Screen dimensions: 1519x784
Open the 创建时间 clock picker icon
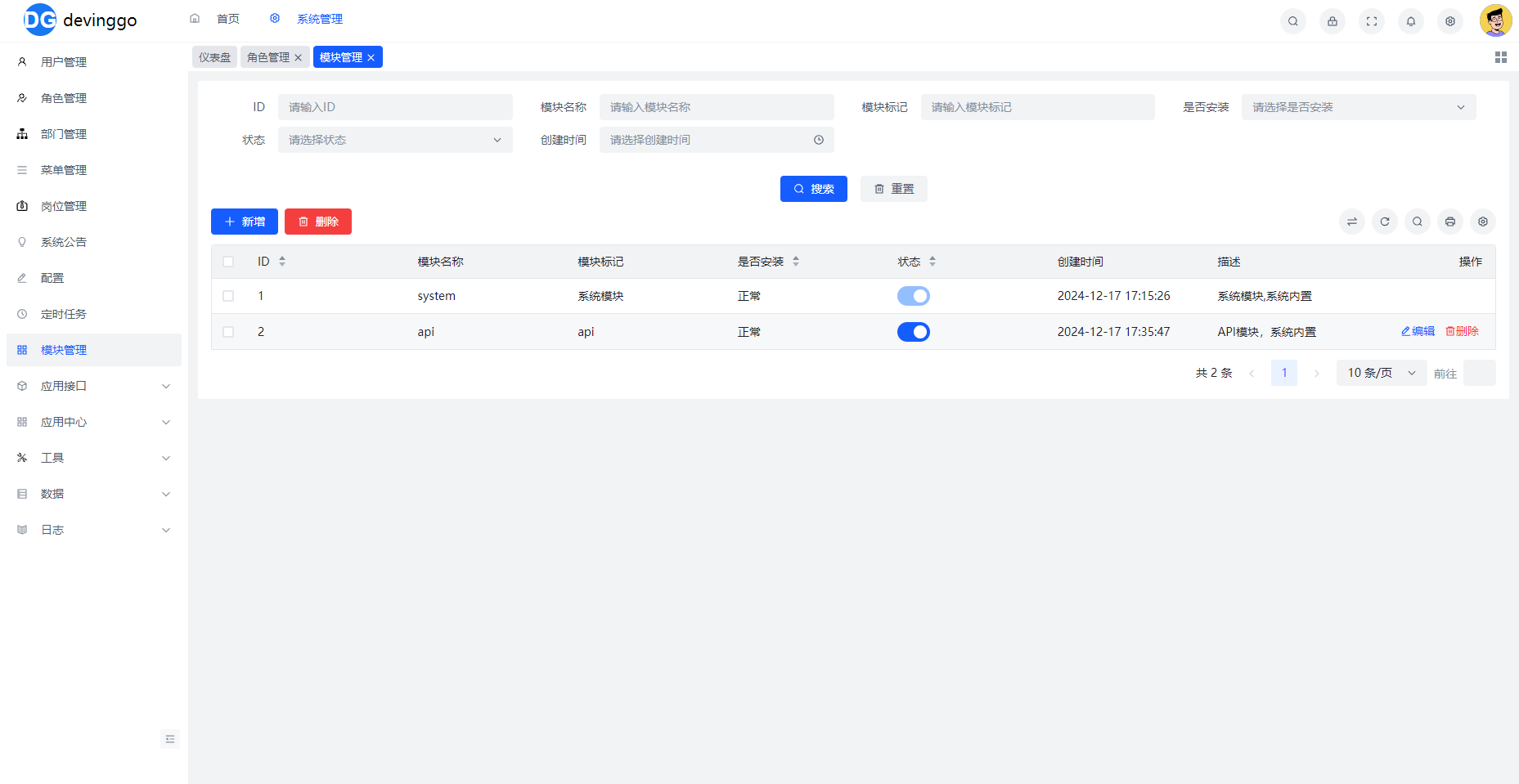(x=819, y=140)
